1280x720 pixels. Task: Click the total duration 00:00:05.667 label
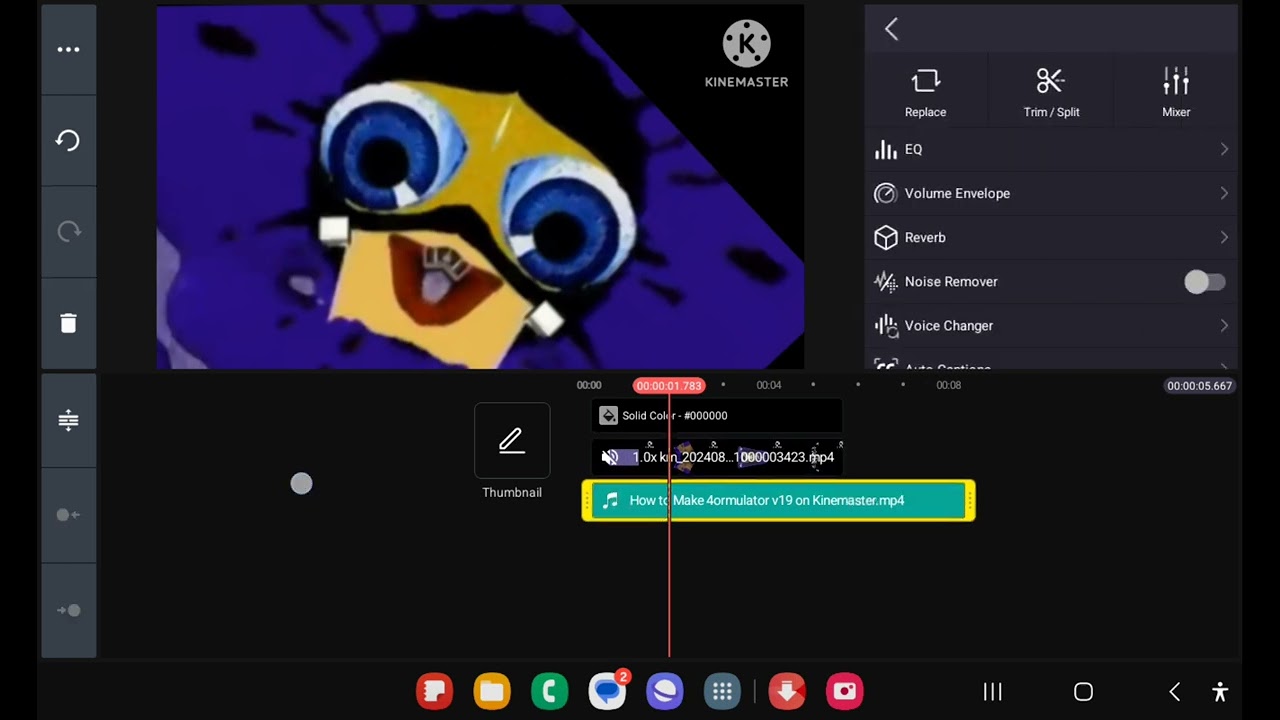[x=1200, y=386]
